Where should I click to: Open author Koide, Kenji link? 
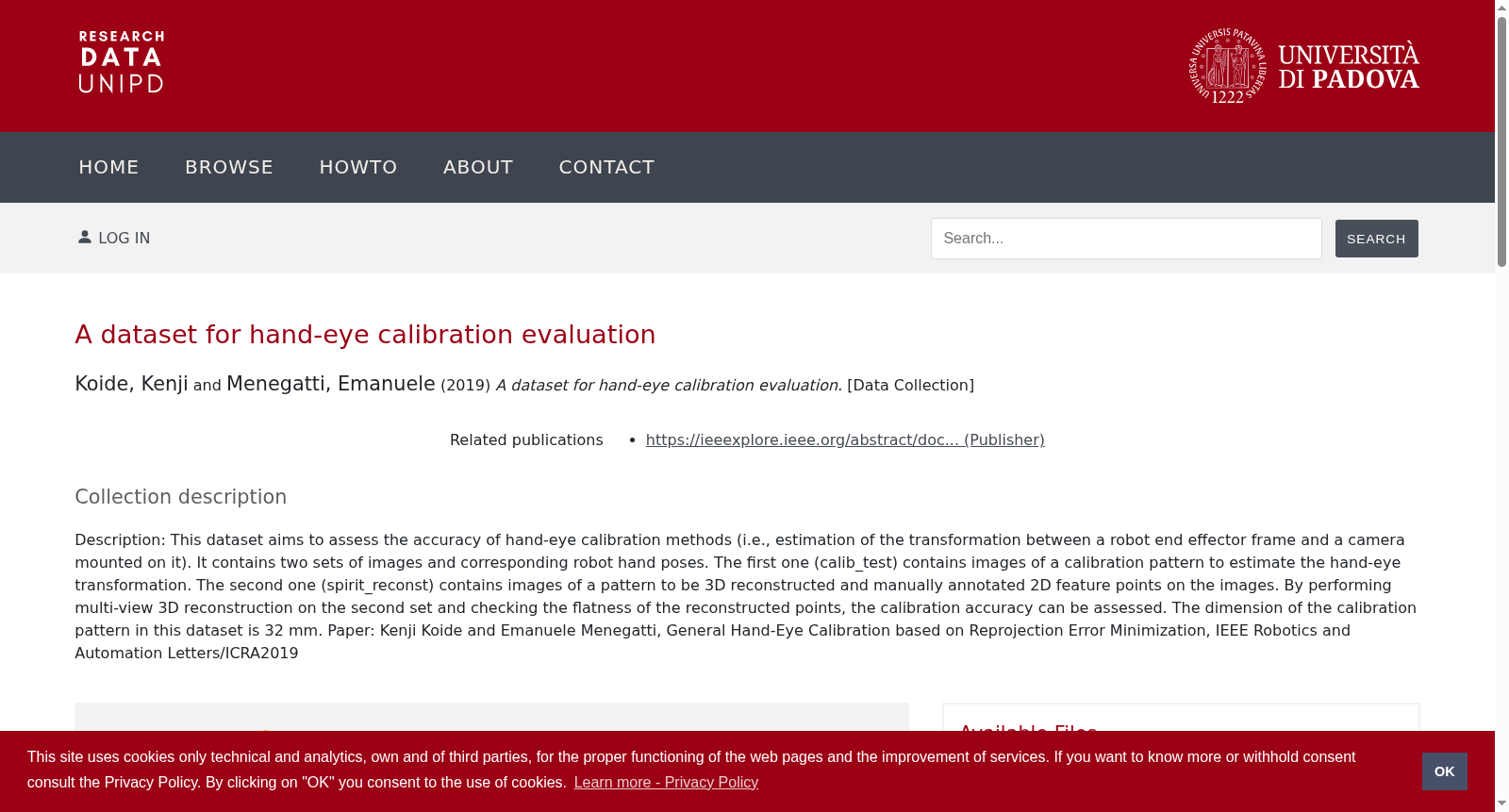(x=131, y=384)
